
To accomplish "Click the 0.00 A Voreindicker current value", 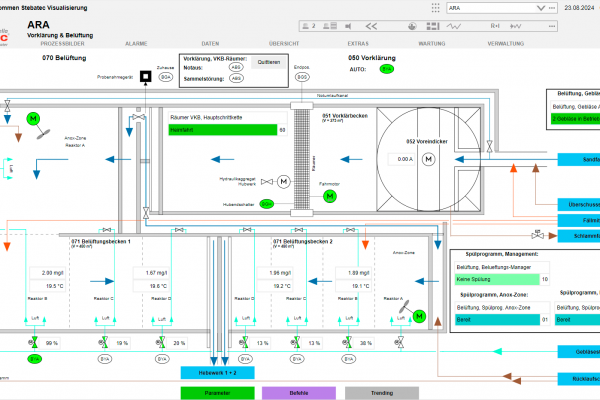I will 403,159.
